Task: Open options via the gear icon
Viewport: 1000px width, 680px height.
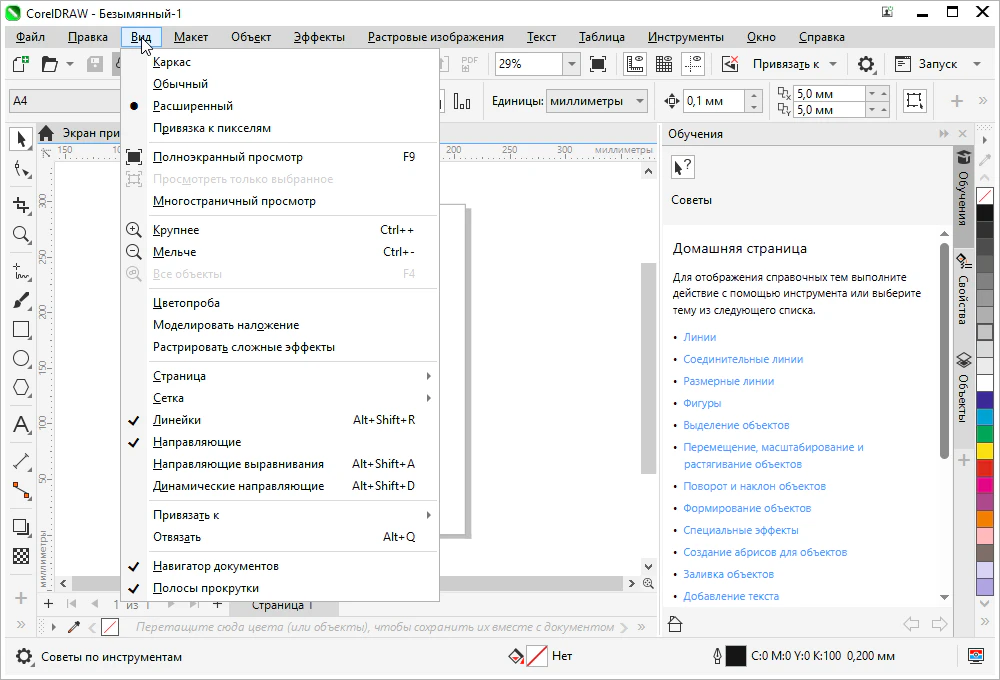Action: (x=867, y=64)
